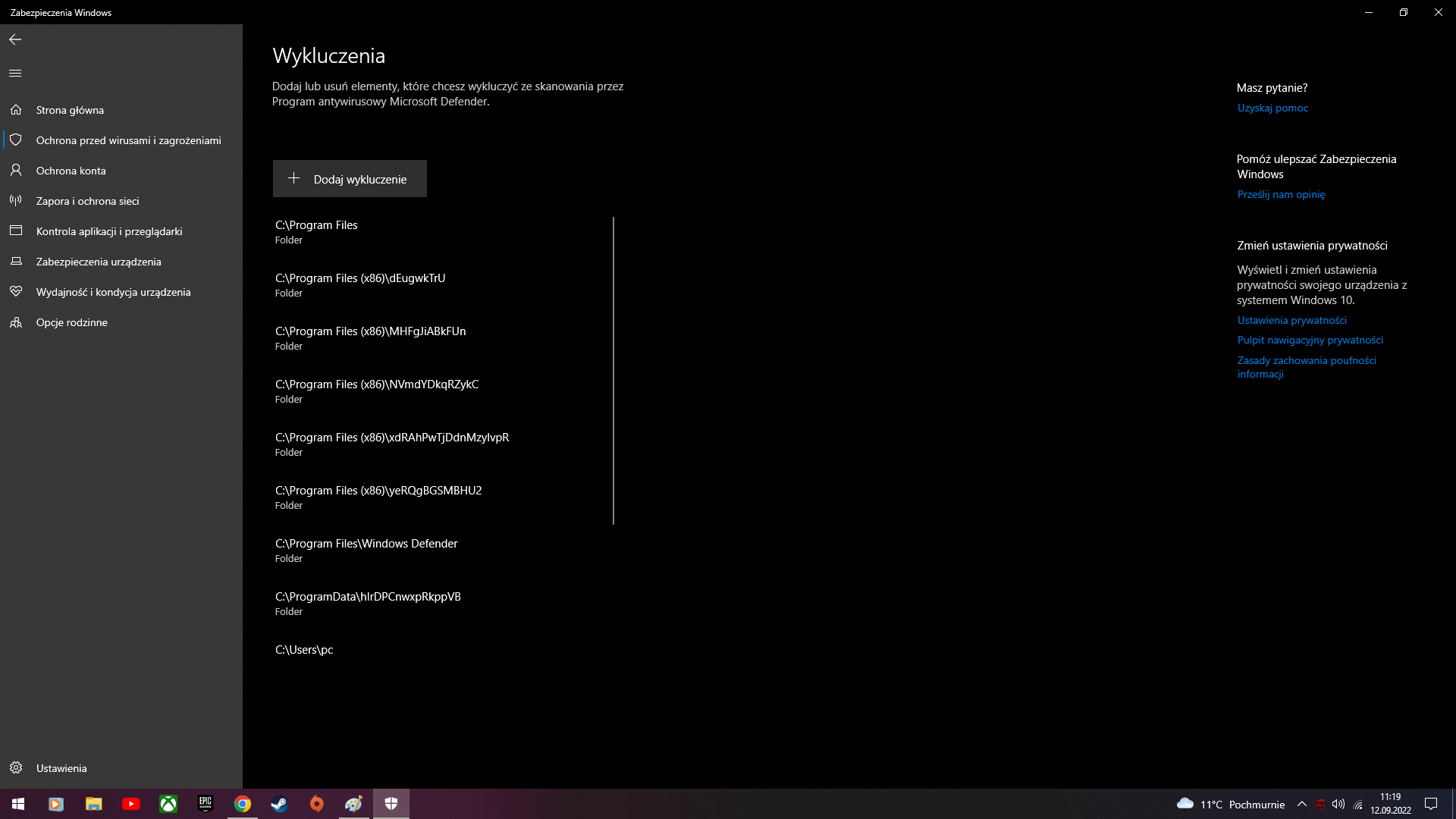Switch to Google Chrome in taskbar
1456x819 pixels.
click(x=242, y=804)
